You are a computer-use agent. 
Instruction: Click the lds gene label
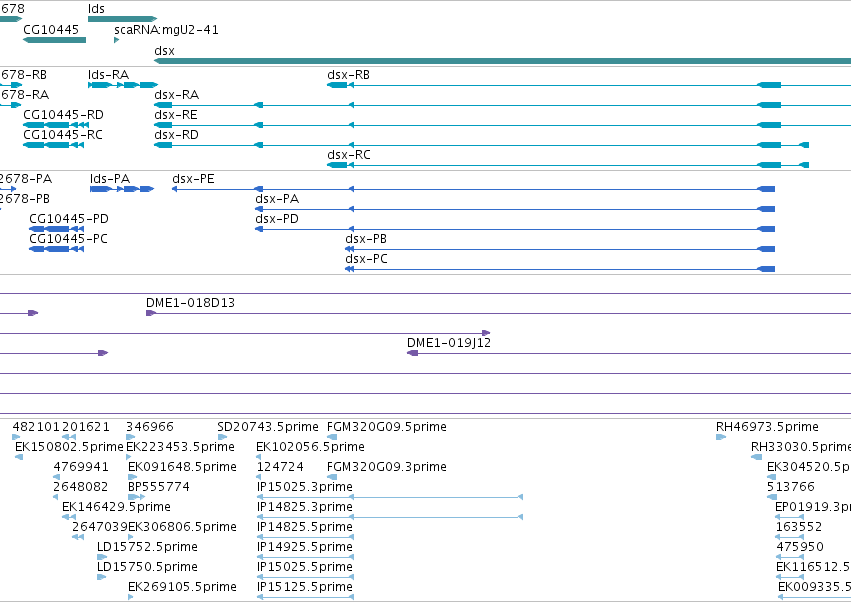click(96, 9)
